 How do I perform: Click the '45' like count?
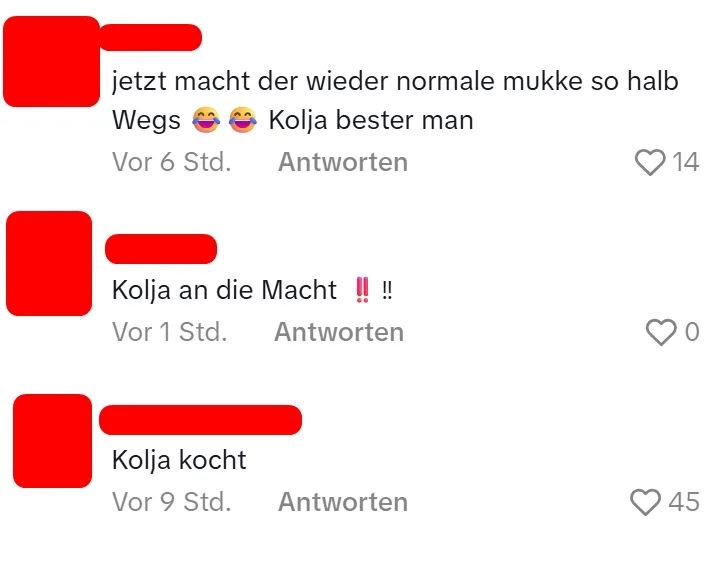point(684,502)
